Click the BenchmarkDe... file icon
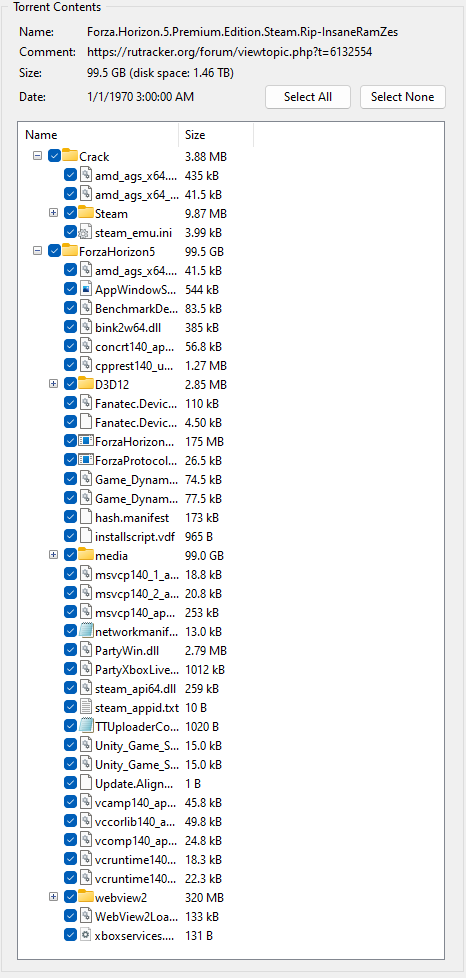The height and width of the screenshot is (978, 466). click(x=86, y=308)
